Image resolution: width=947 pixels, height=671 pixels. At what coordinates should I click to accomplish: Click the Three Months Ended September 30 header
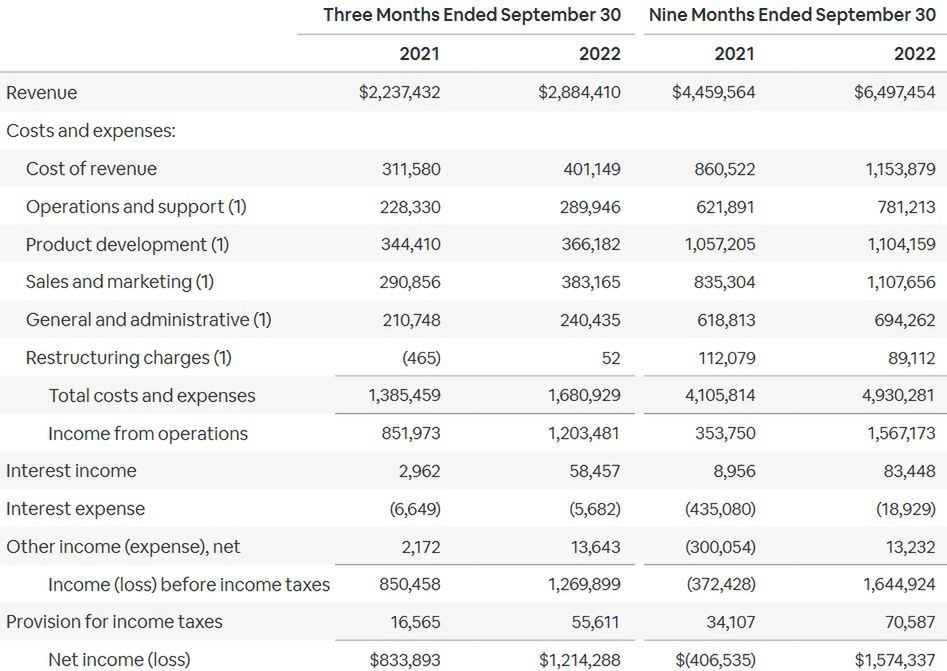tap(471, 15)
